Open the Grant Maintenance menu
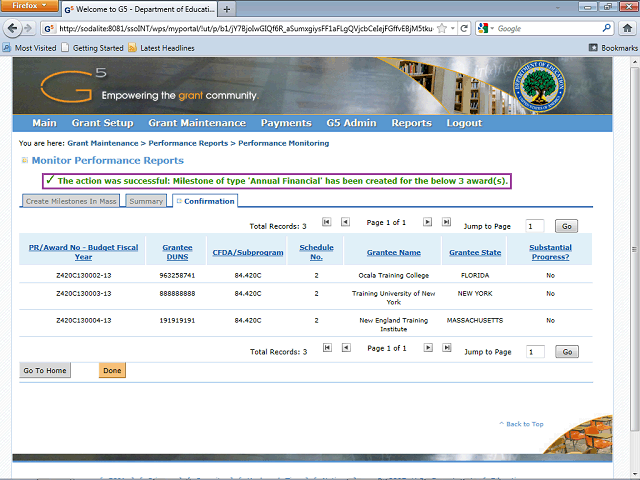The image size is (640, 480). [x=196, y=123]
